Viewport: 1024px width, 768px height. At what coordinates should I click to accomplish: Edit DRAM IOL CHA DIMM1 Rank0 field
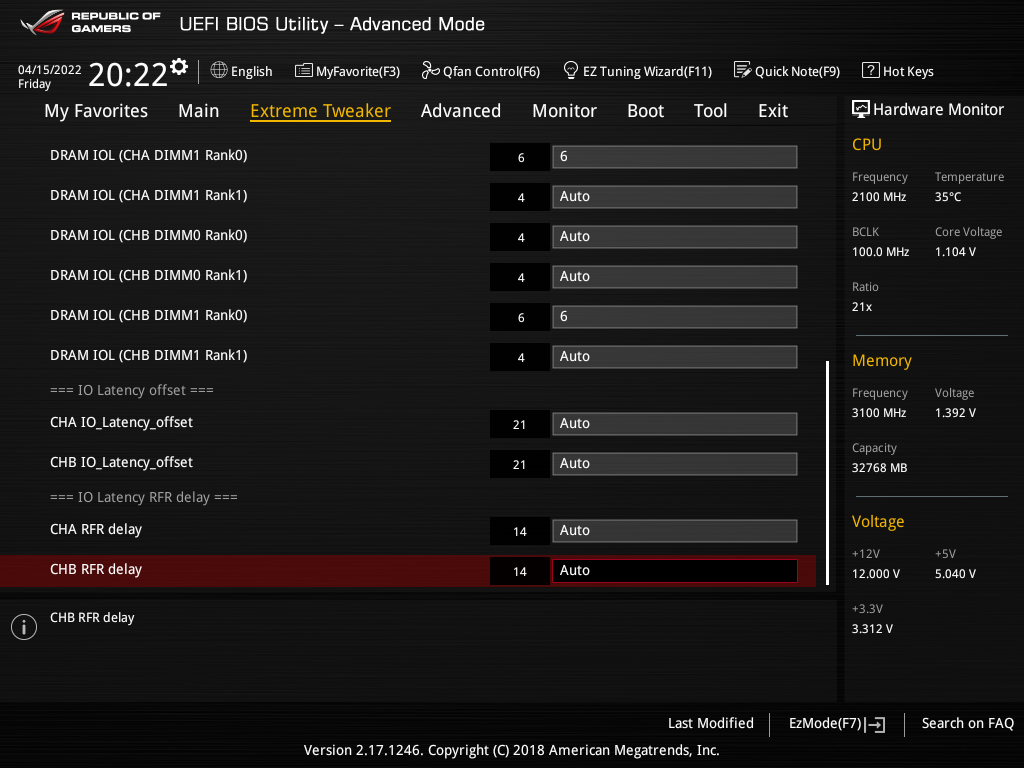click(x=675, y=157)
